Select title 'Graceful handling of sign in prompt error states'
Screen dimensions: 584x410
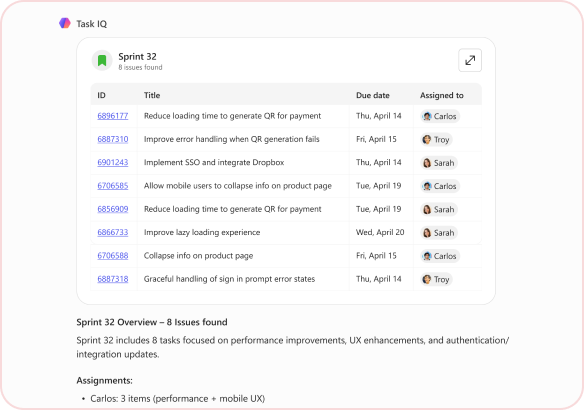click(x=229, y=279)
